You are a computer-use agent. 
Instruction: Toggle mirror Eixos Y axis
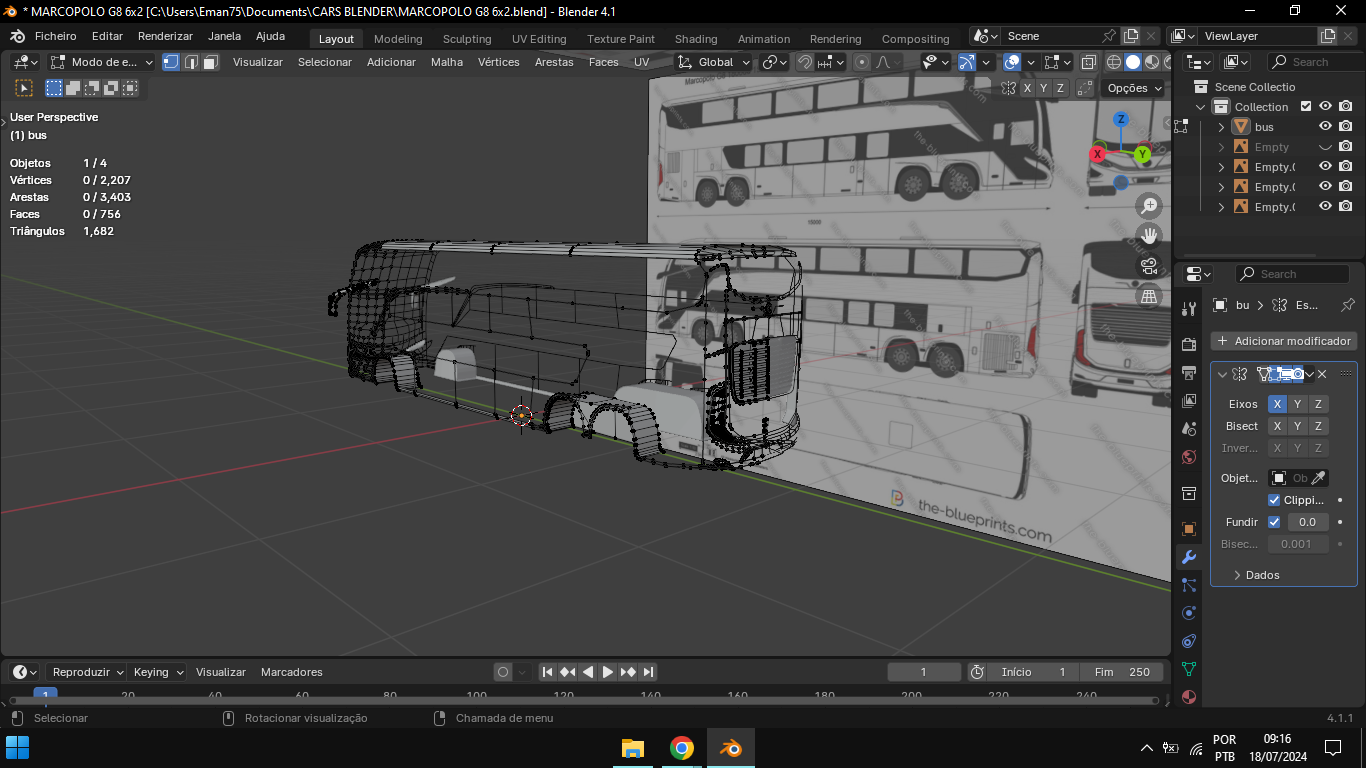(1298, 404)
